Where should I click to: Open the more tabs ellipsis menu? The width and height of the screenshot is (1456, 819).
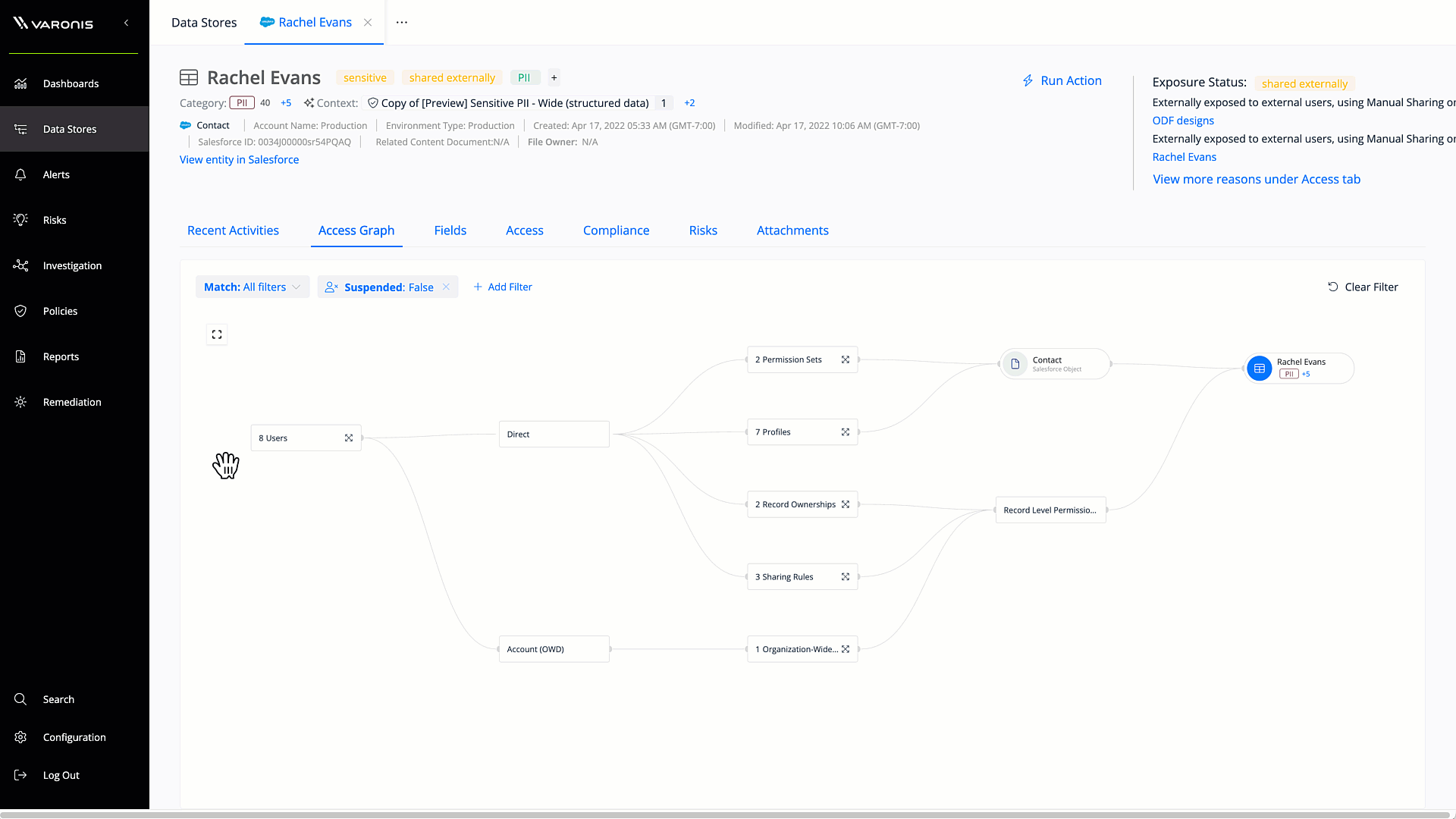(402, 22)
